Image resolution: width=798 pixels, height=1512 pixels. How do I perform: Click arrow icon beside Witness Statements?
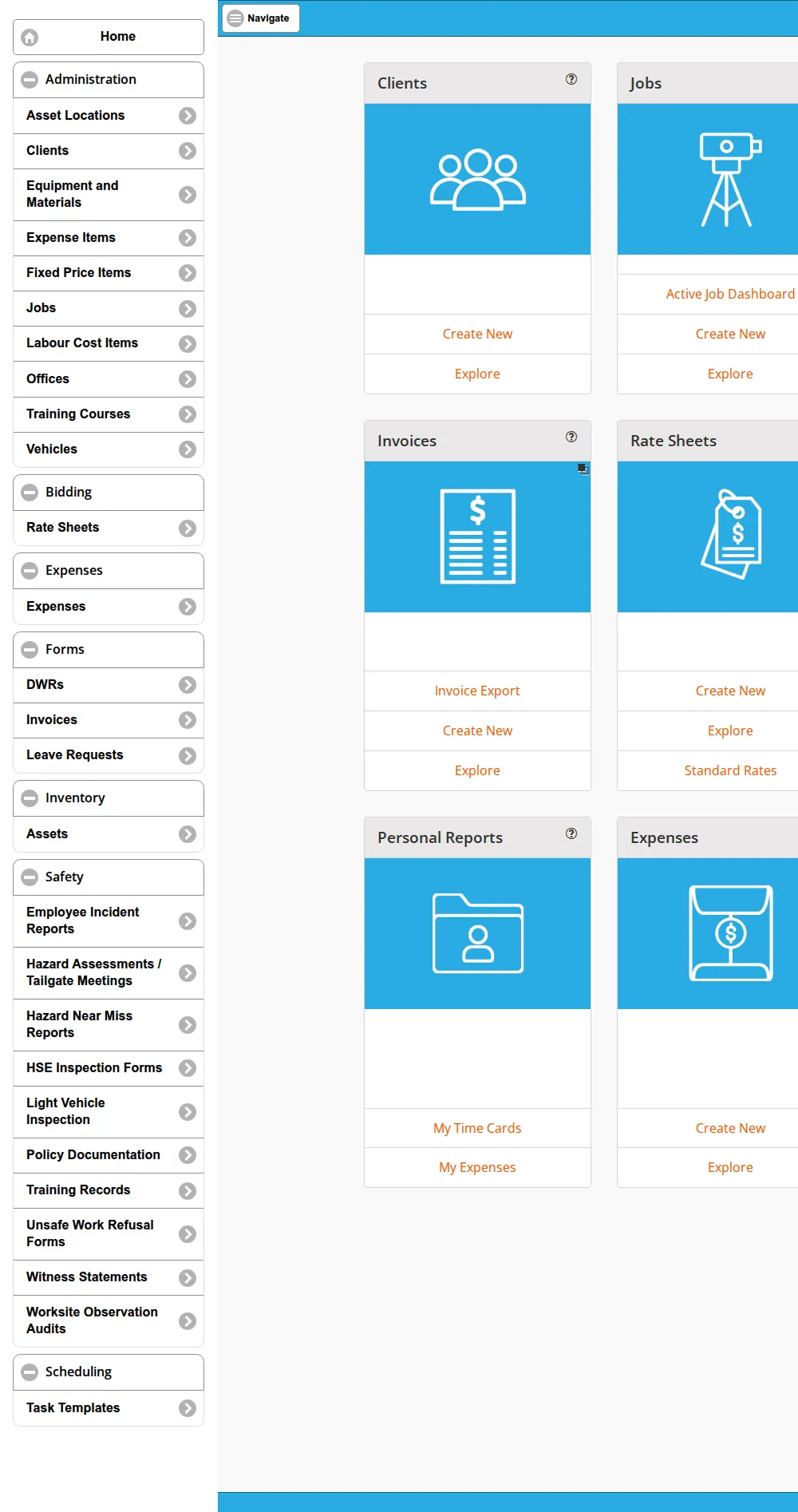(x=188, y=1278)
